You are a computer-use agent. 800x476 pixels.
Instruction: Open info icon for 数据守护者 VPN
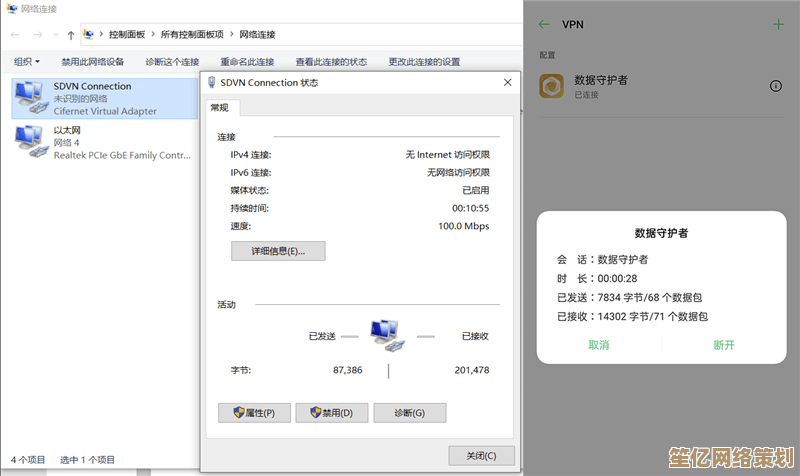point(776,87)
